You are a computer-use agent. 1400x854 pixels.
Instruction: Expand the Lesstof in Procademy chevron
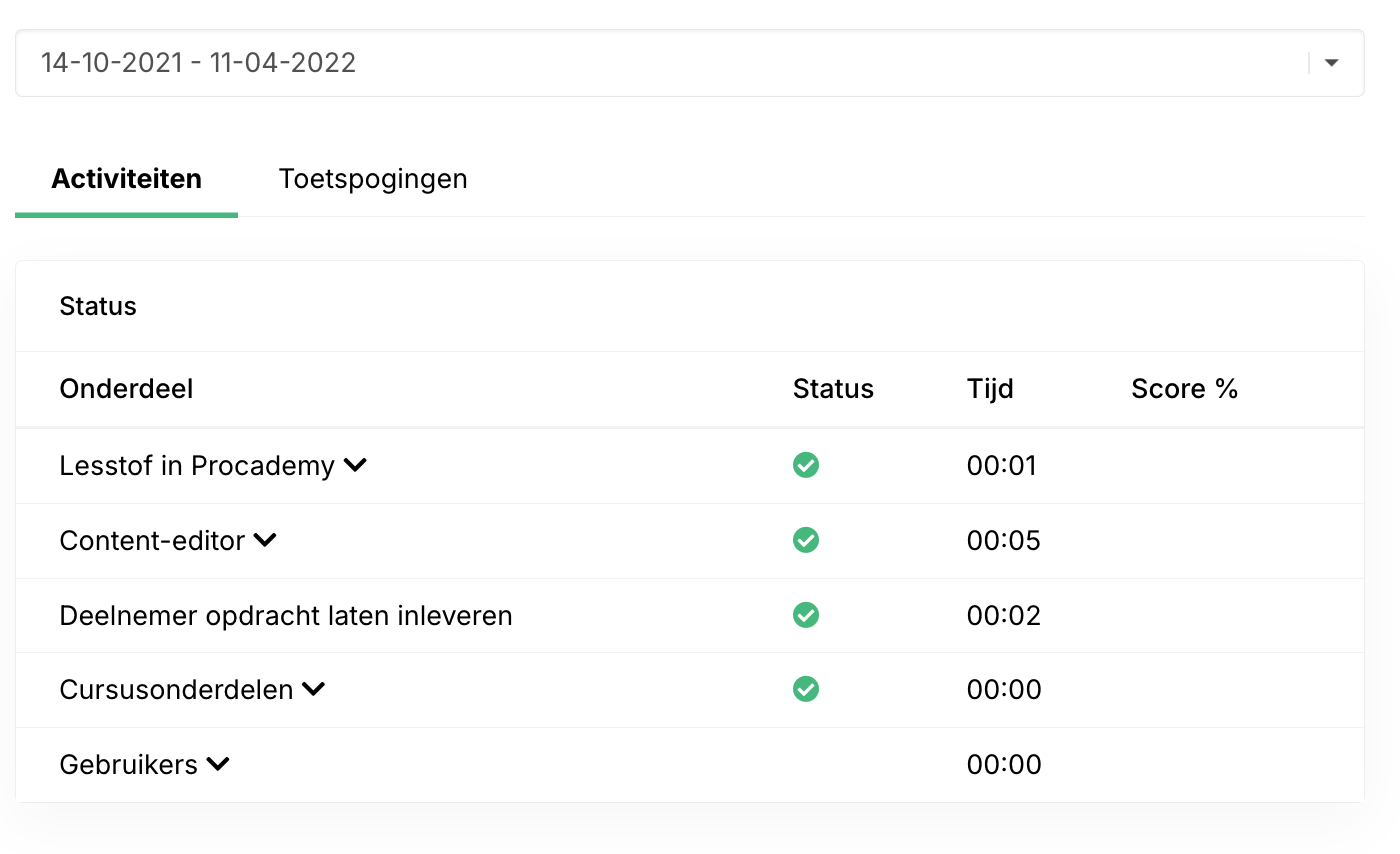355,465
